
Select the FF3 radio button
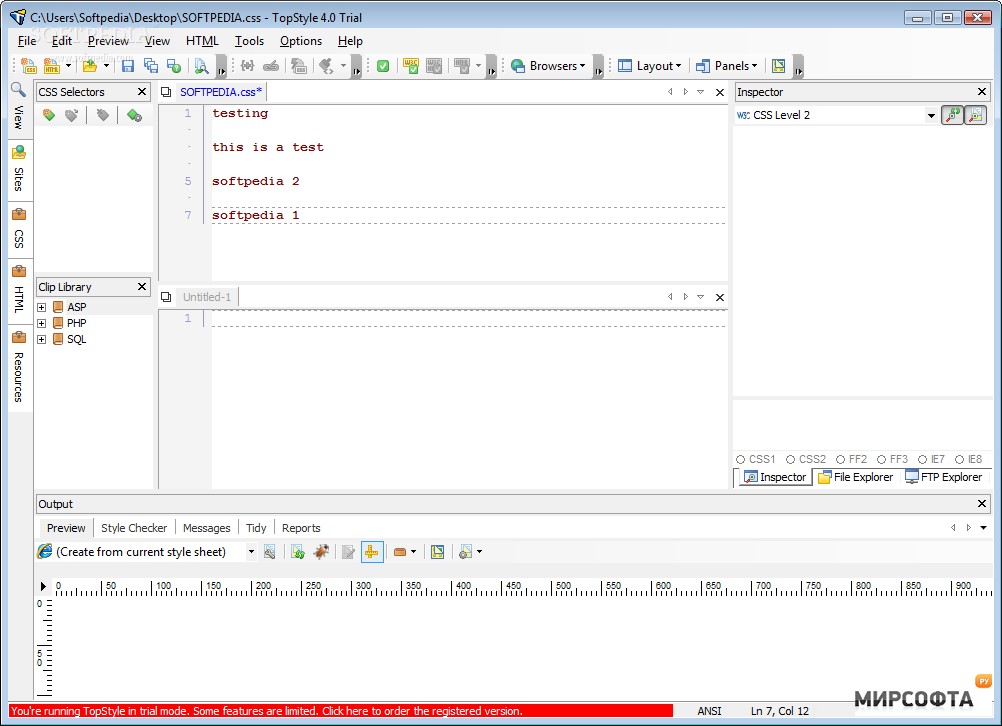pyautogui.click(x=881, y=460)
